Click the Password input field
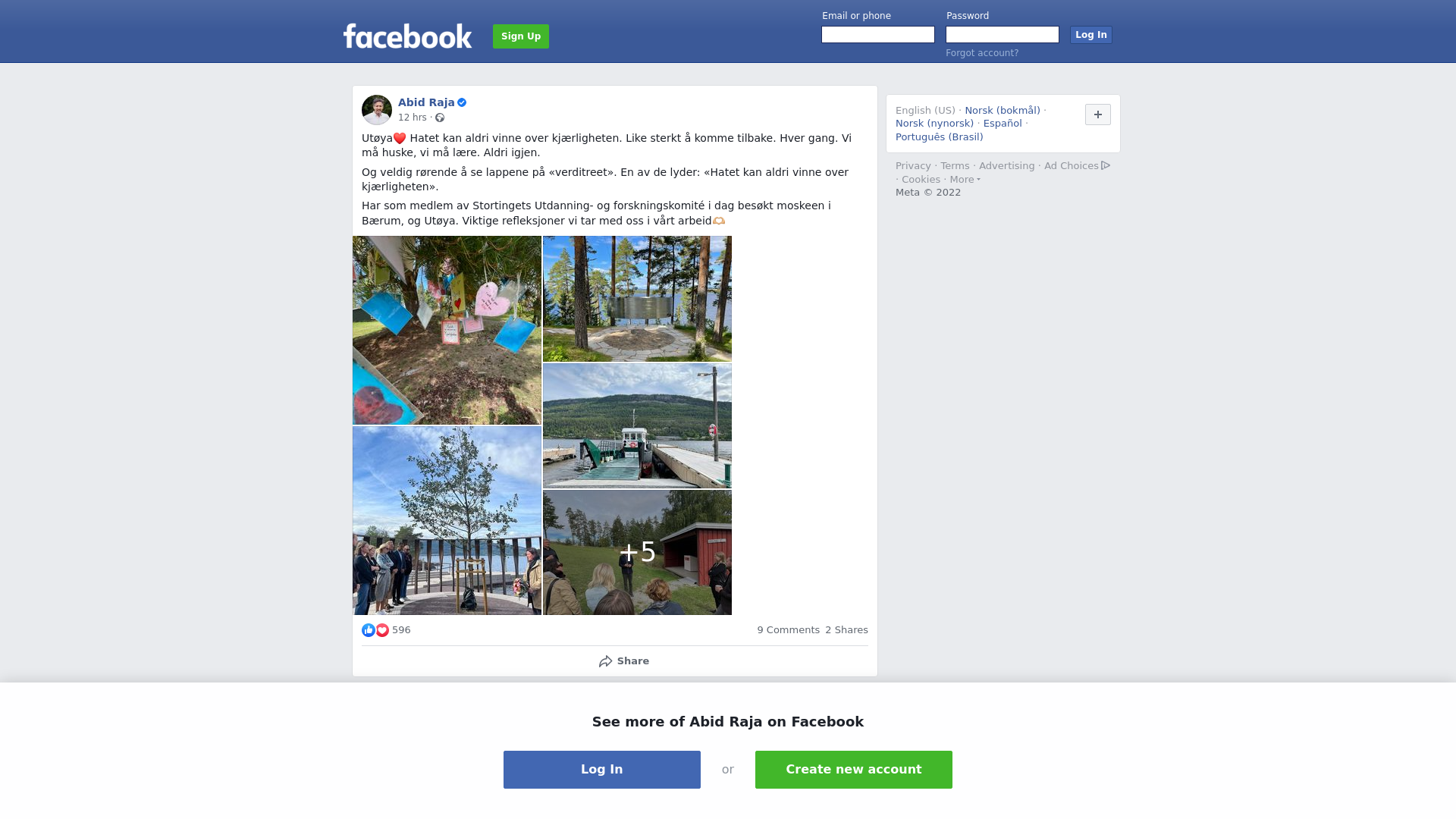 (1003, 35)
